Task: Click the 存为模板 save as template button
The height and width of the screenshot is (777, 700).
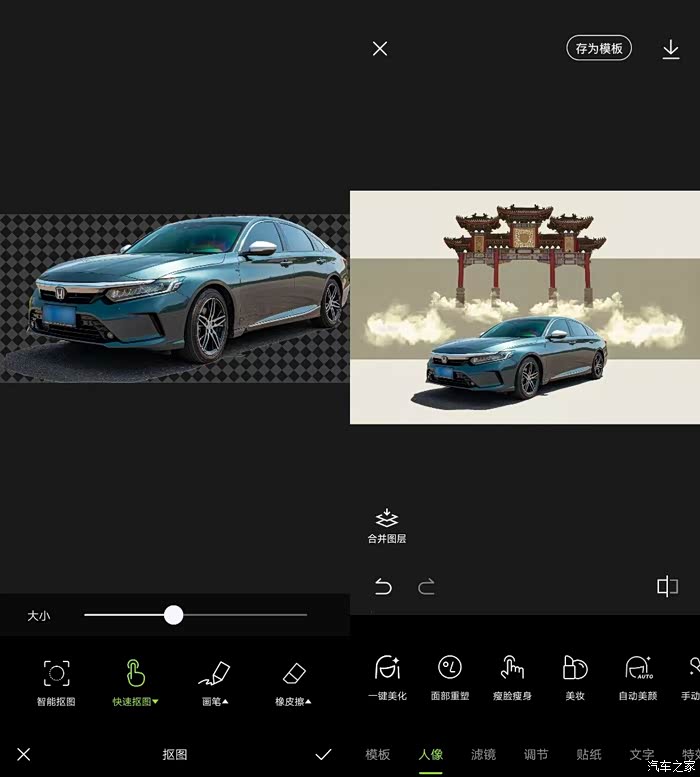Action: click(x=599, y=48)
